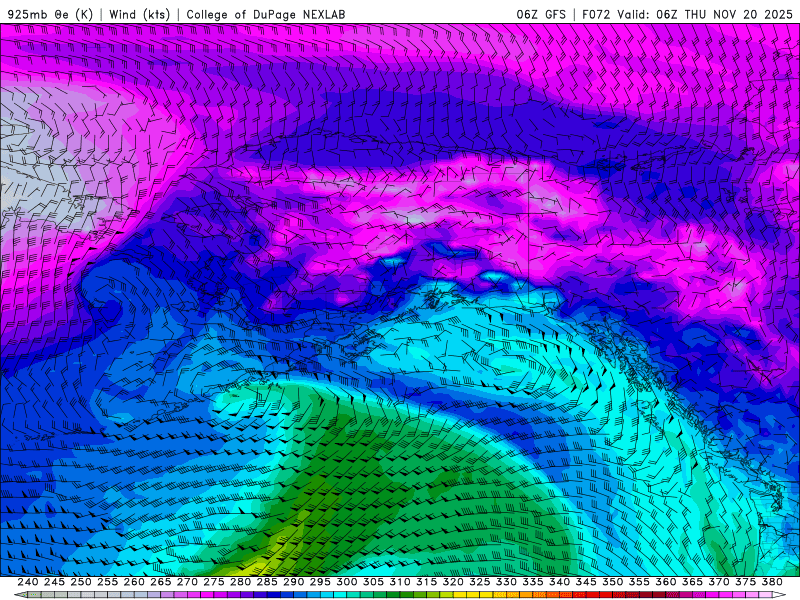Click the 355 value on color scale
This screenshot has height=600, width=800.
click(x=639, y=582)
